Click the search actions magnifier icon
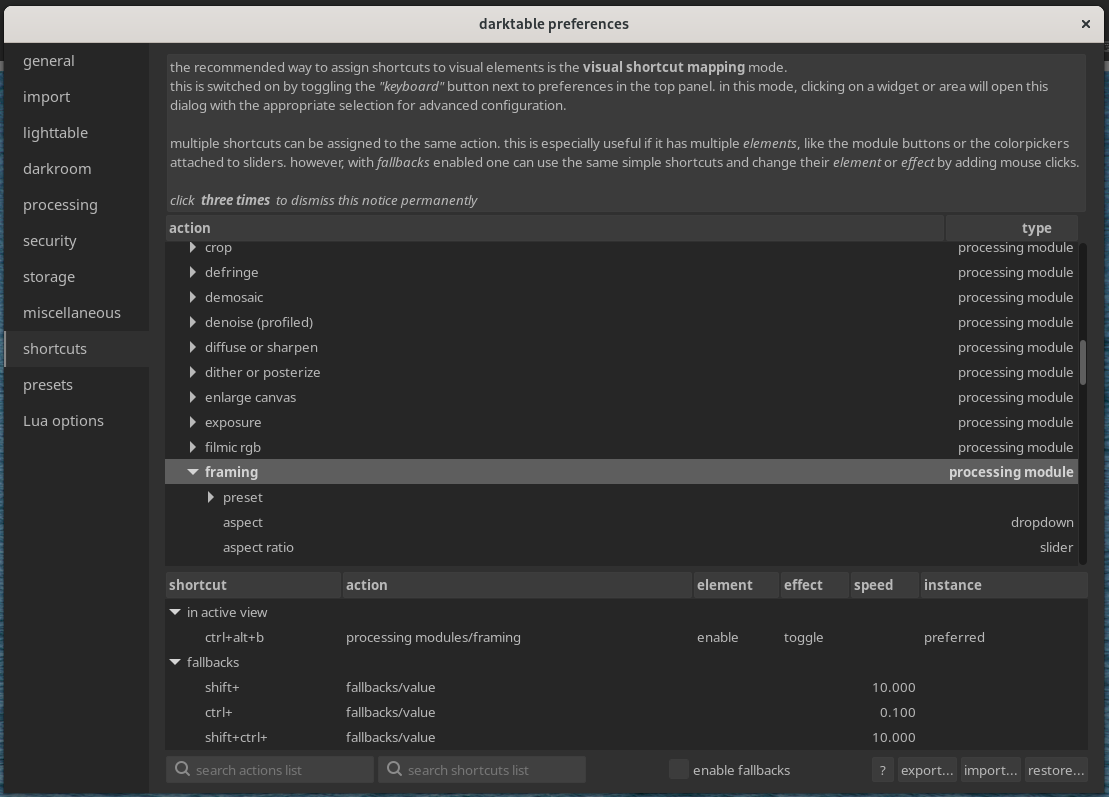The width and height of the screenshot is (1109, 797). (x=182, y=769)
